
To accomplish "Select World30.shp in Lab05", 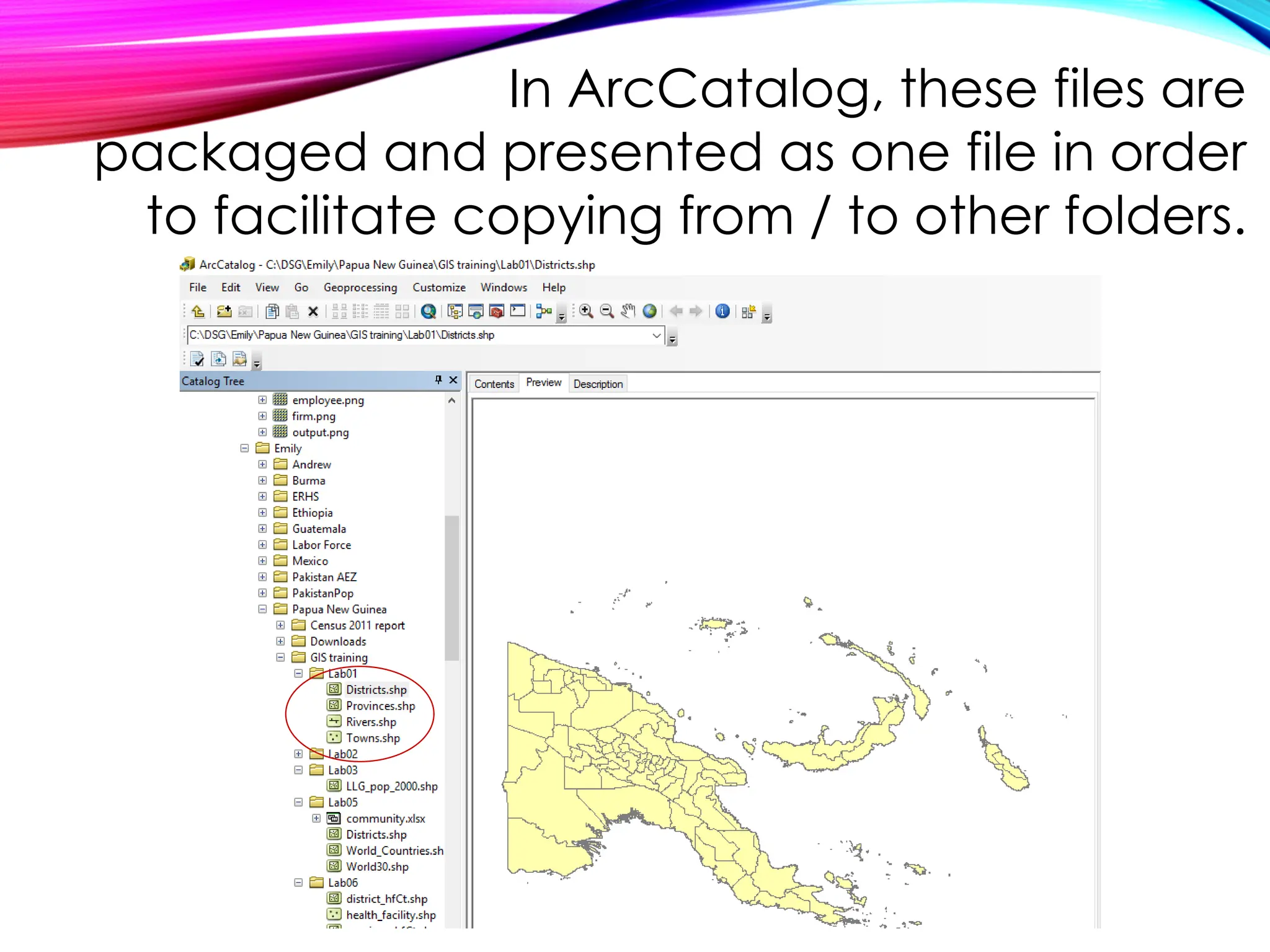I will tap(377, 867).
